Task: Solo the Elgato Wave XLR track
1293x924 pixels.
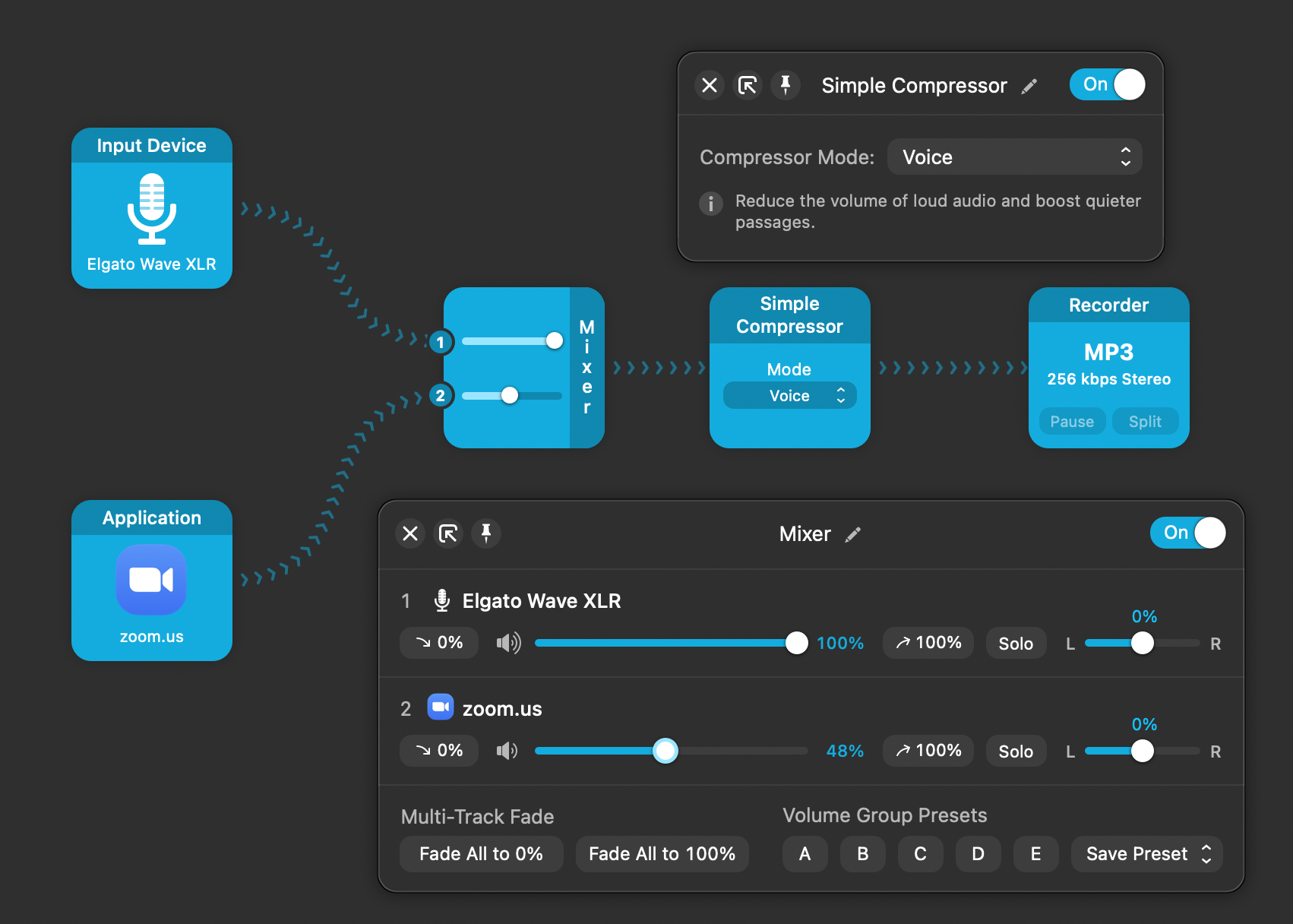Action: tap(1015, 644)
